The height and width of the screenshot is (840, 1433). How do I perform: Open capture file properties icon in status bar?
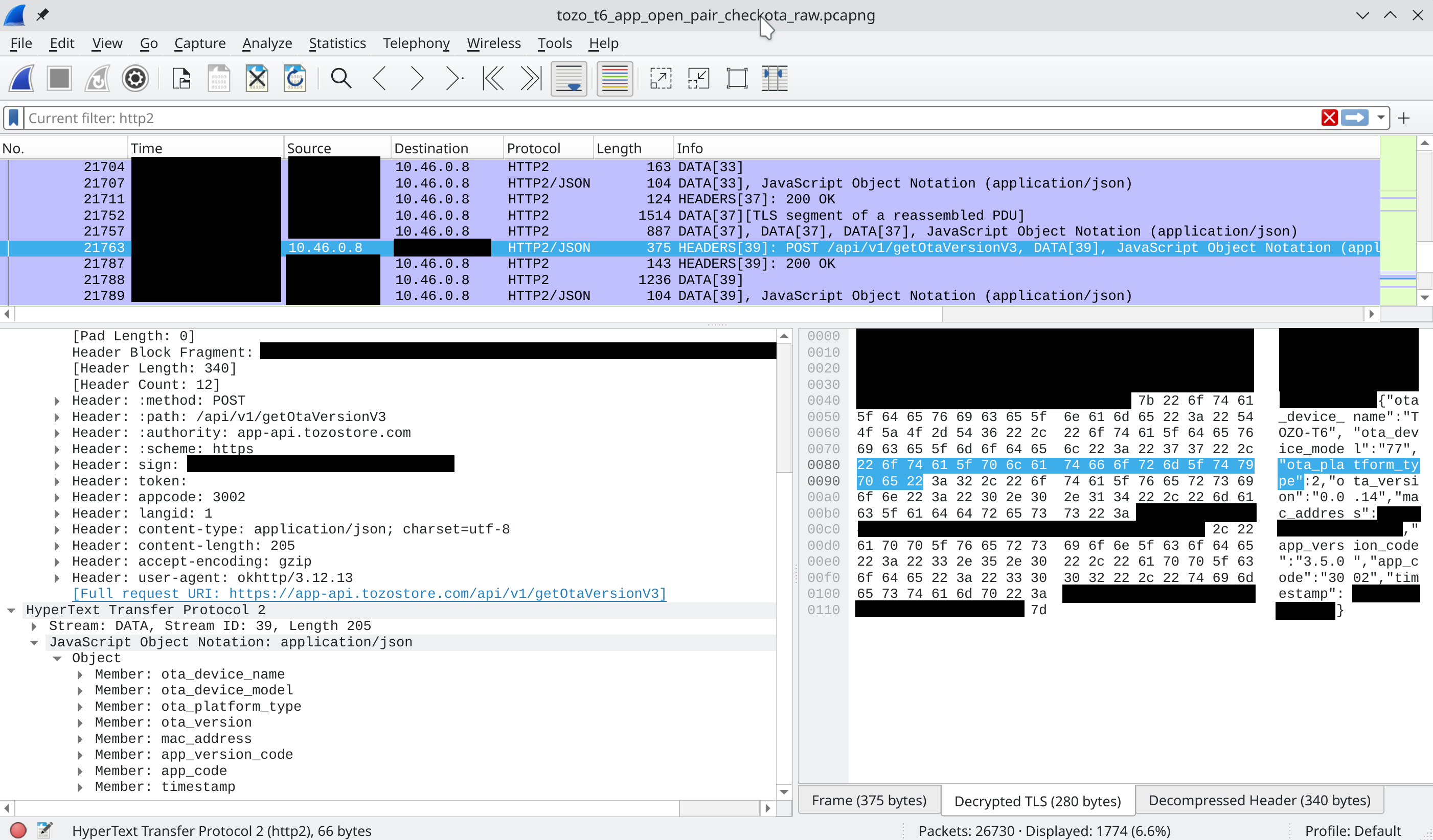pos(44,830)
